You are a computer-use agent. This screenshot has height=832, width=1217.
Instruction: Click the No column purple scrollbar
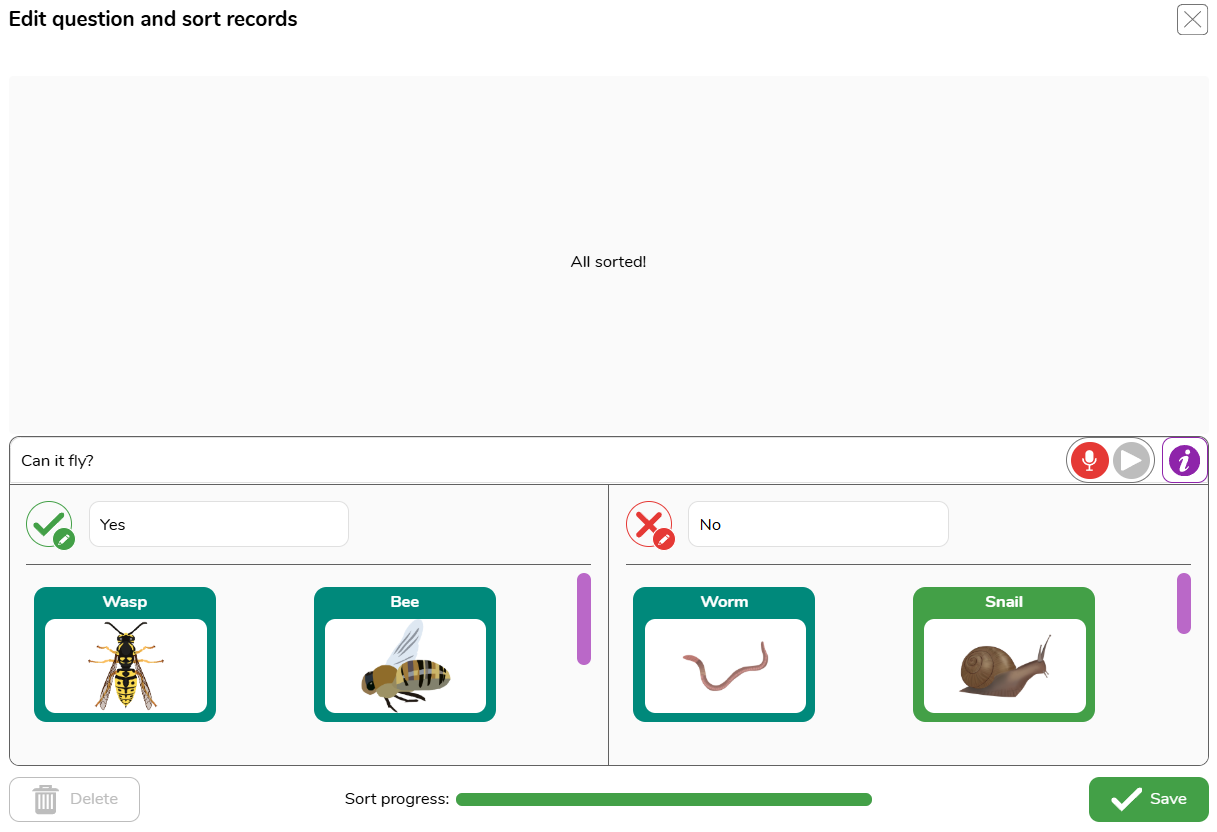pos(1184,603)
